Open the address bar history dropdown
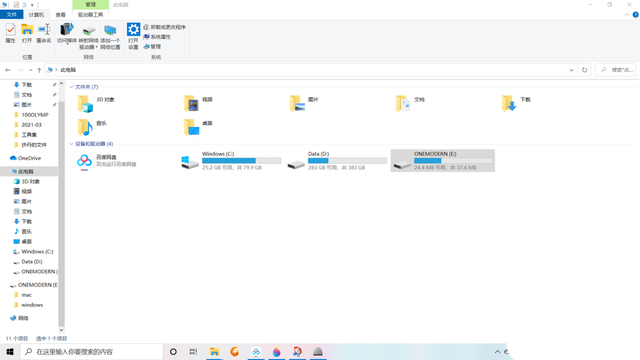Screen dimensions: 640x360 point(571,70)
